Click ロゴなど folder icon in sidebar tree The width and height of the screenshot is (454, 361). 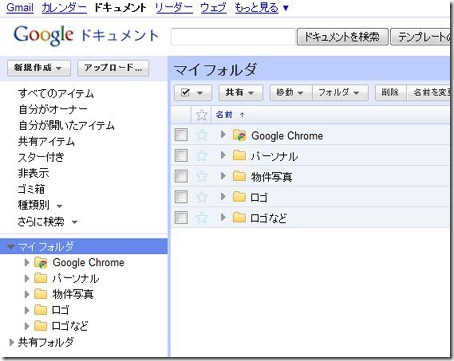41,325
